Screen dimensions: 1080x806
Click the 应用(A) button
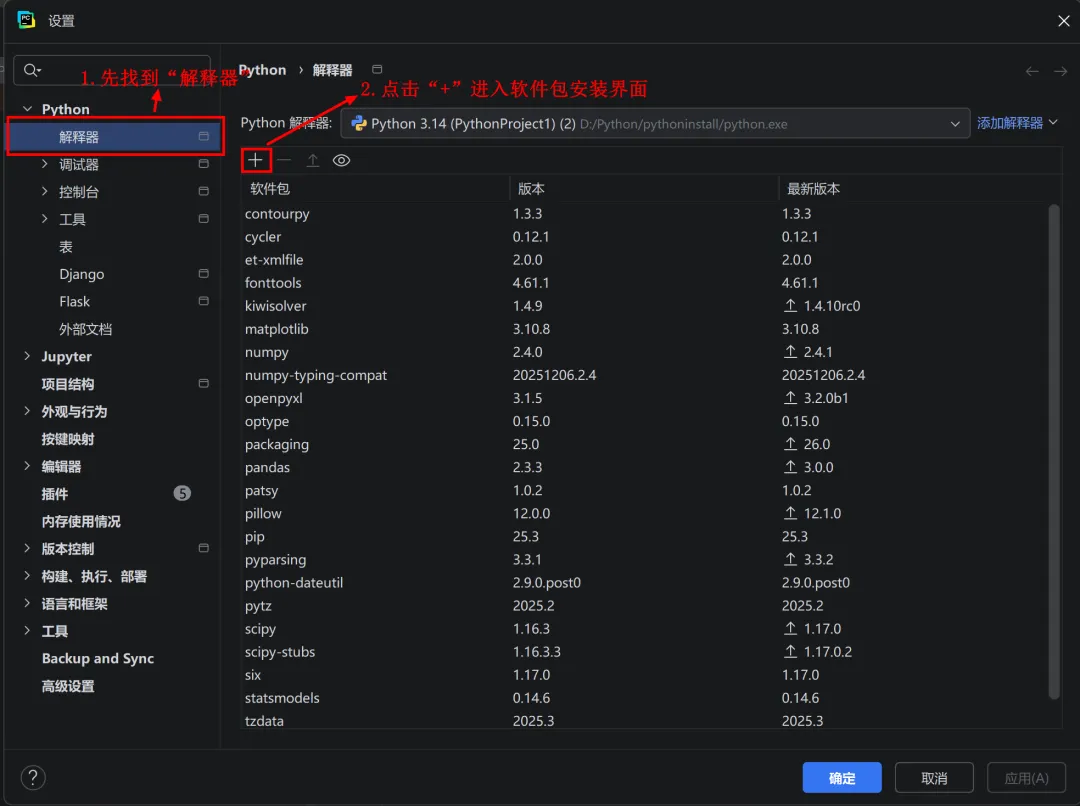(x=1026, y=778)
